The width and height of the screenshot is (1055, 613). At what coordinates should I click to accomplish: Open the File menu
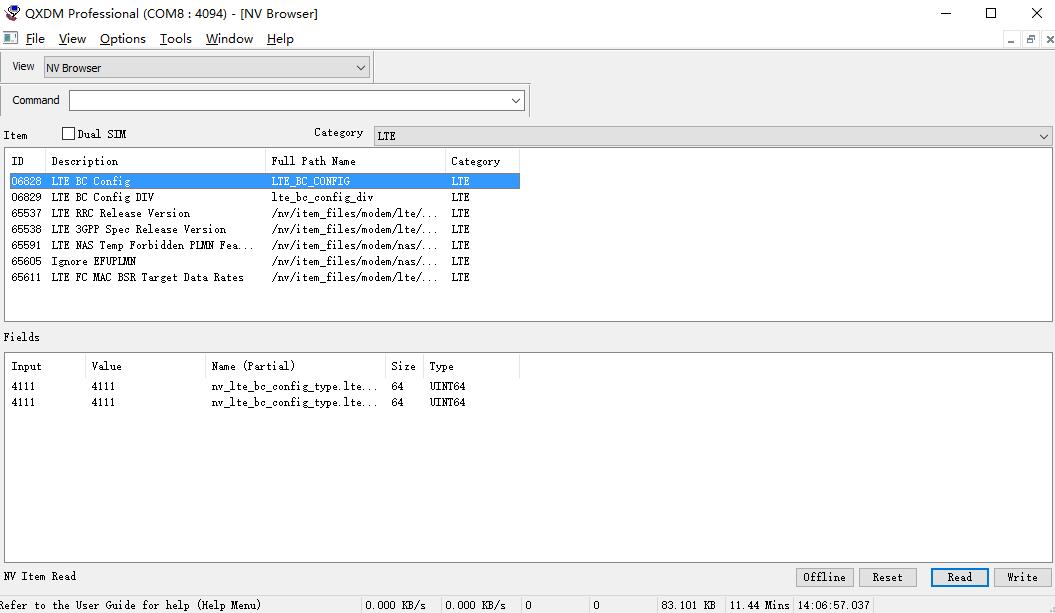(35, 39)
